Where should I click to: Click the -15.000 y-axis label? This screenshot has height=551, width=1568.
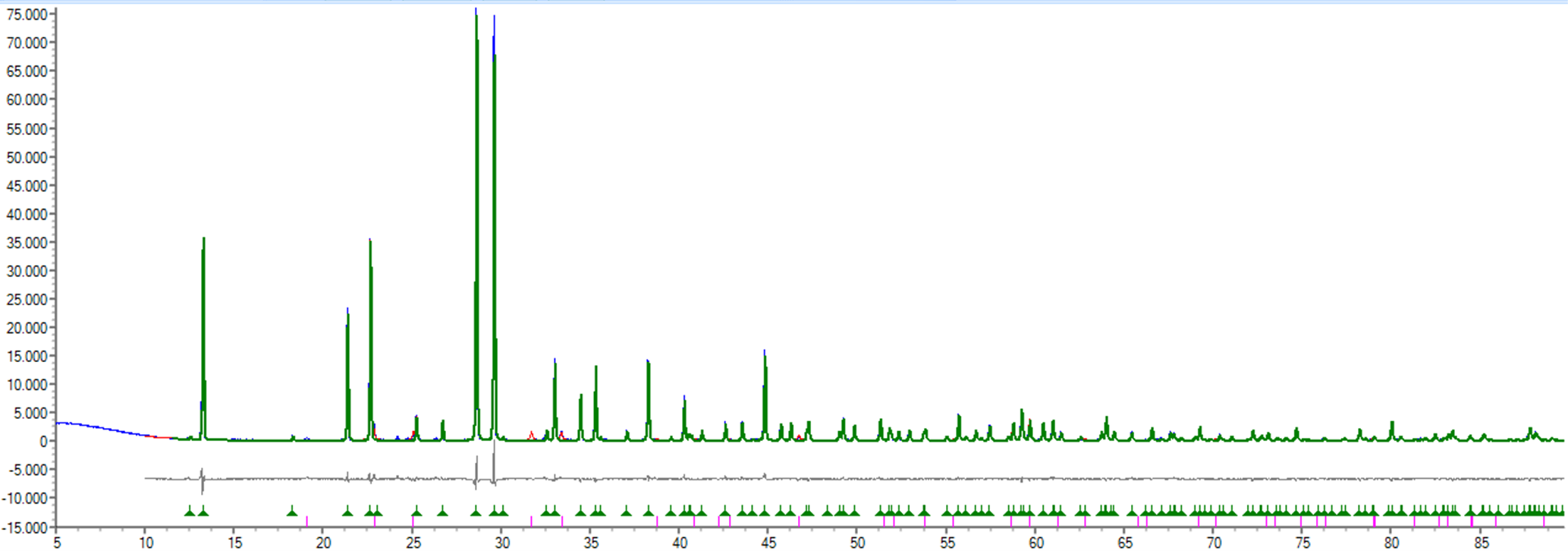pos(27,527)
